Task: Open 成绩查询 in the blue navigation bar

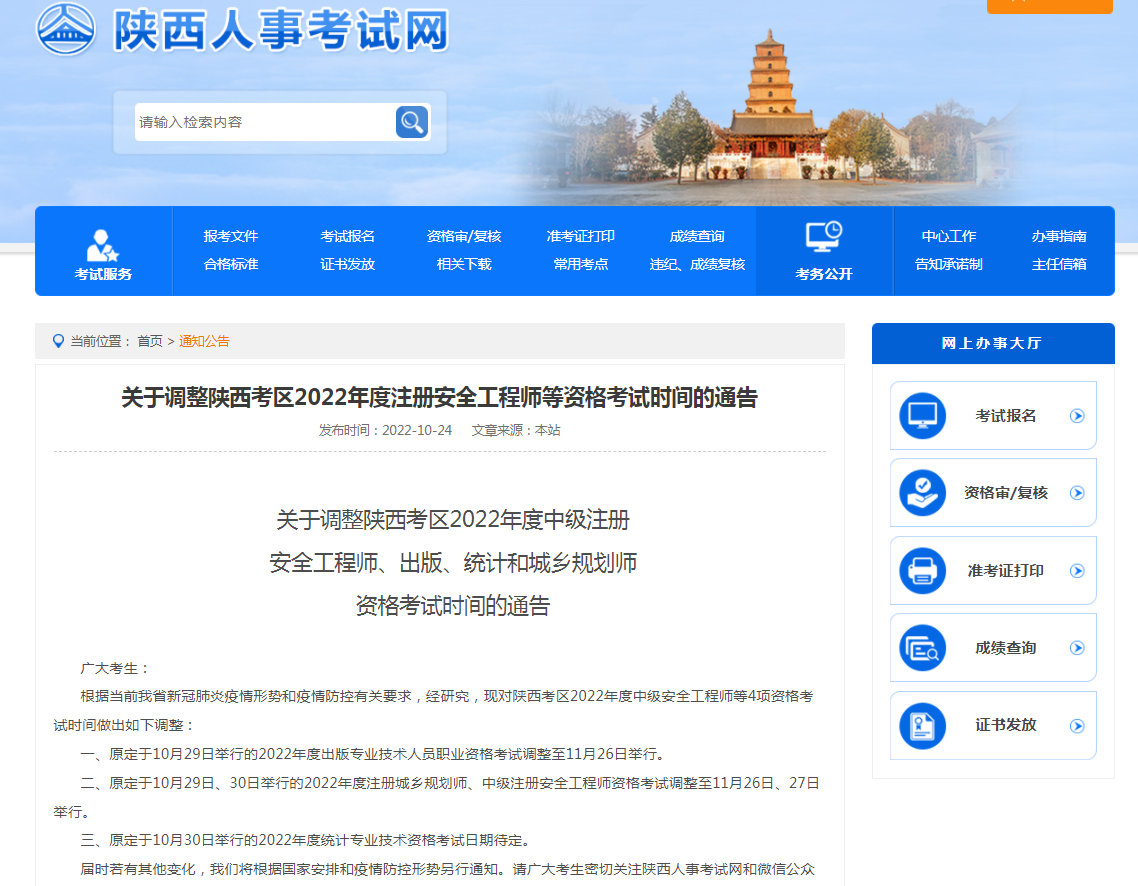Action: [x=697, y=237]
